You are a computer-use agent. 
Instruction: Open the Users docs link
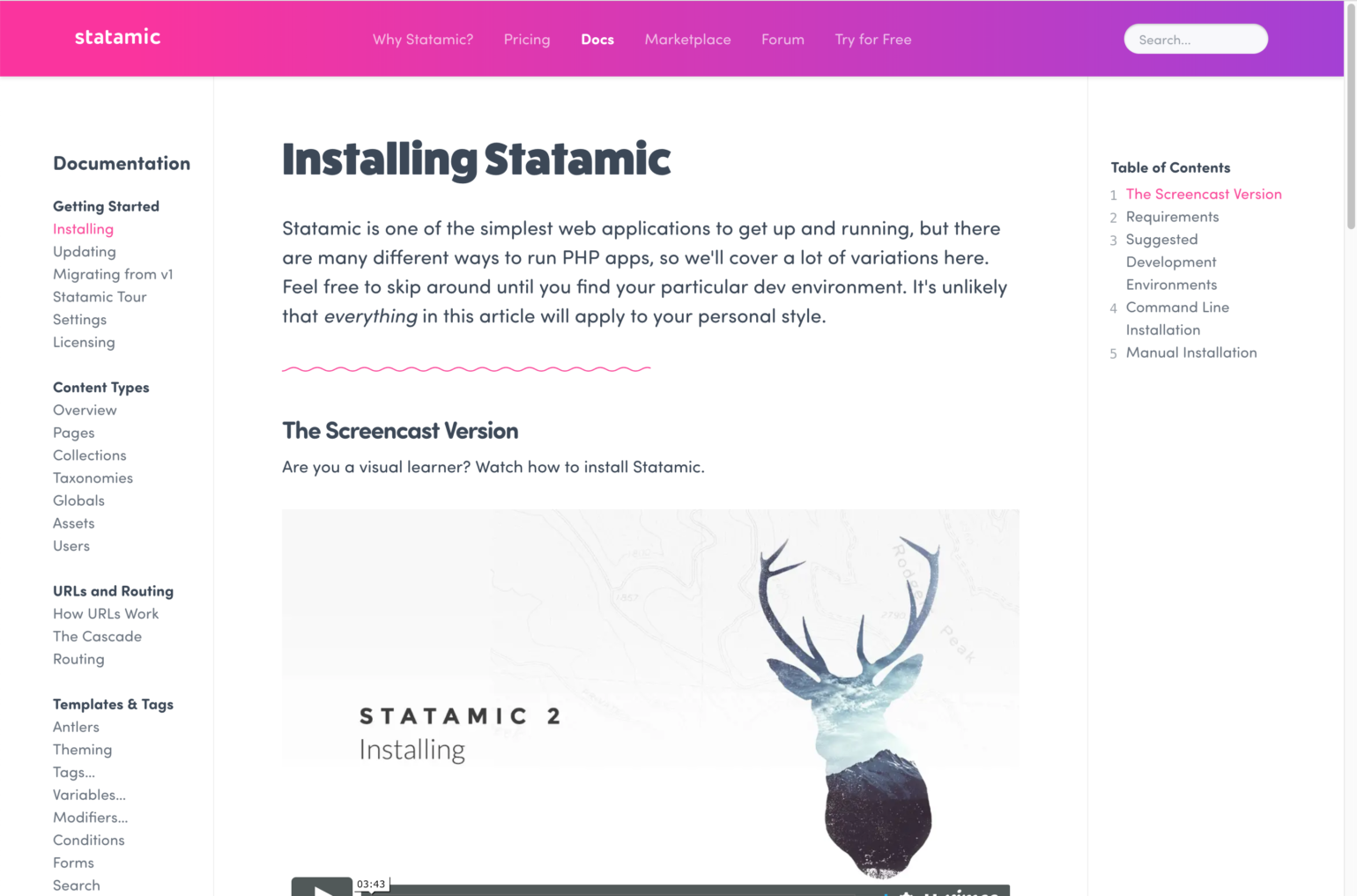tap(71, 546)
